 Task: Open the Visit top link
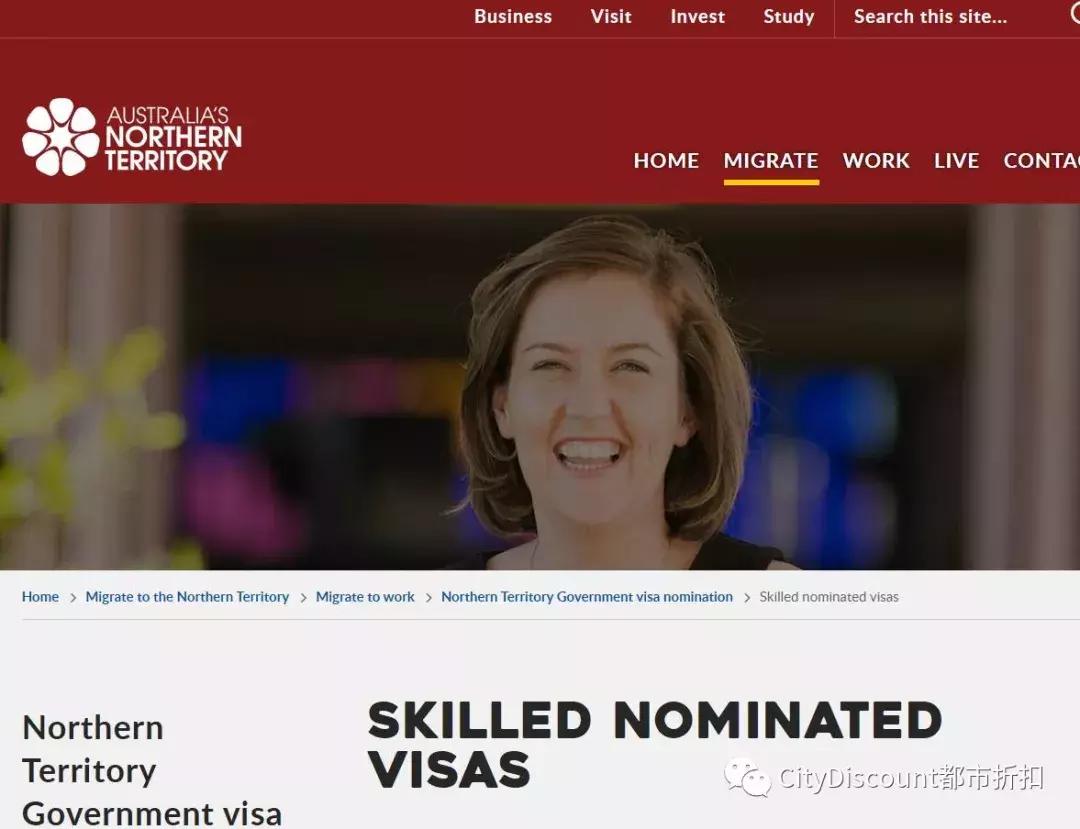[x=611, y=17]
